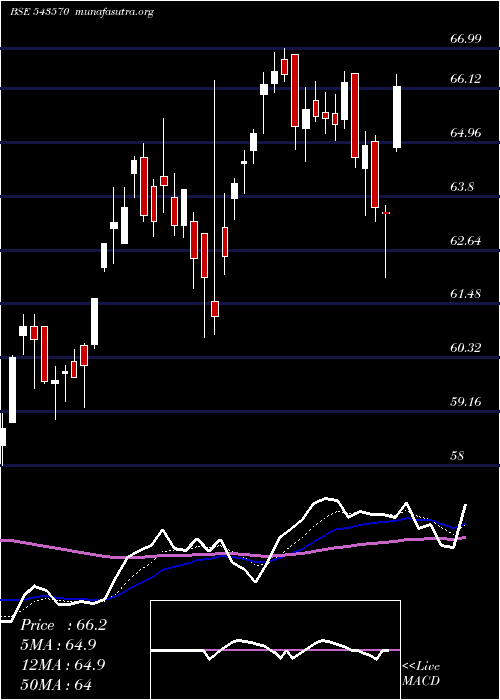The height and width of the screenshot is (700, 500).
Task: Select the 66.99 price axis label
Action: click(466, 39)
